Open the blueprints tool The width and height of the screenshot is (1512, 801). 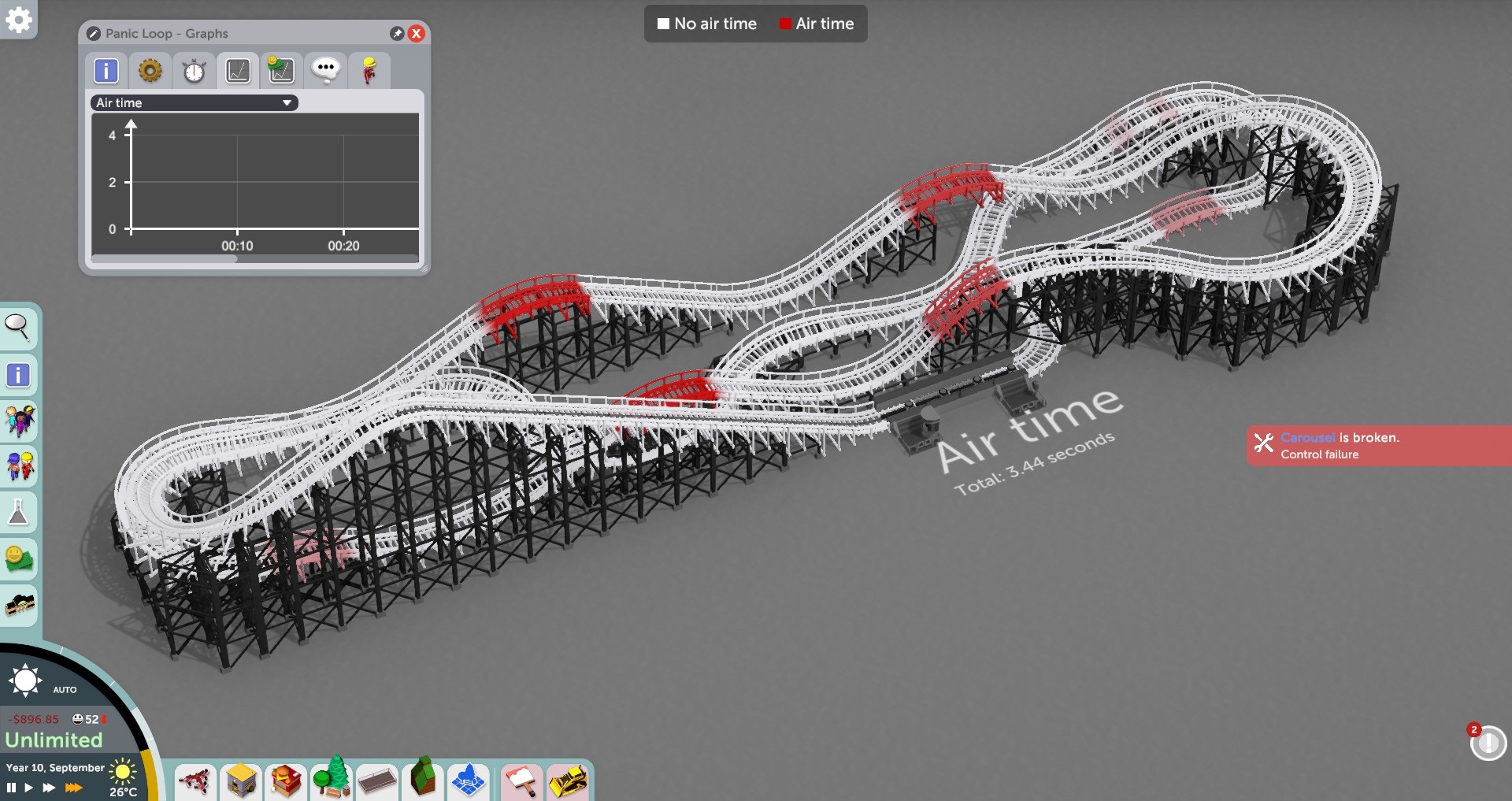coord(469,781)
